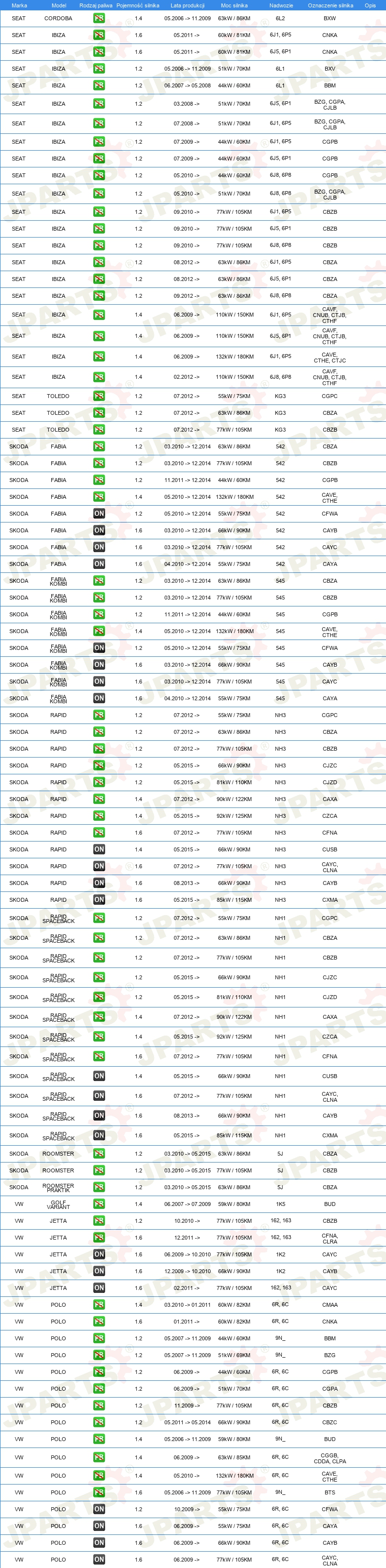This screenshot has height=1568, width=386.
Task: Click petrol icon in VW Polo BTS row
Action: coord(99,1492)
